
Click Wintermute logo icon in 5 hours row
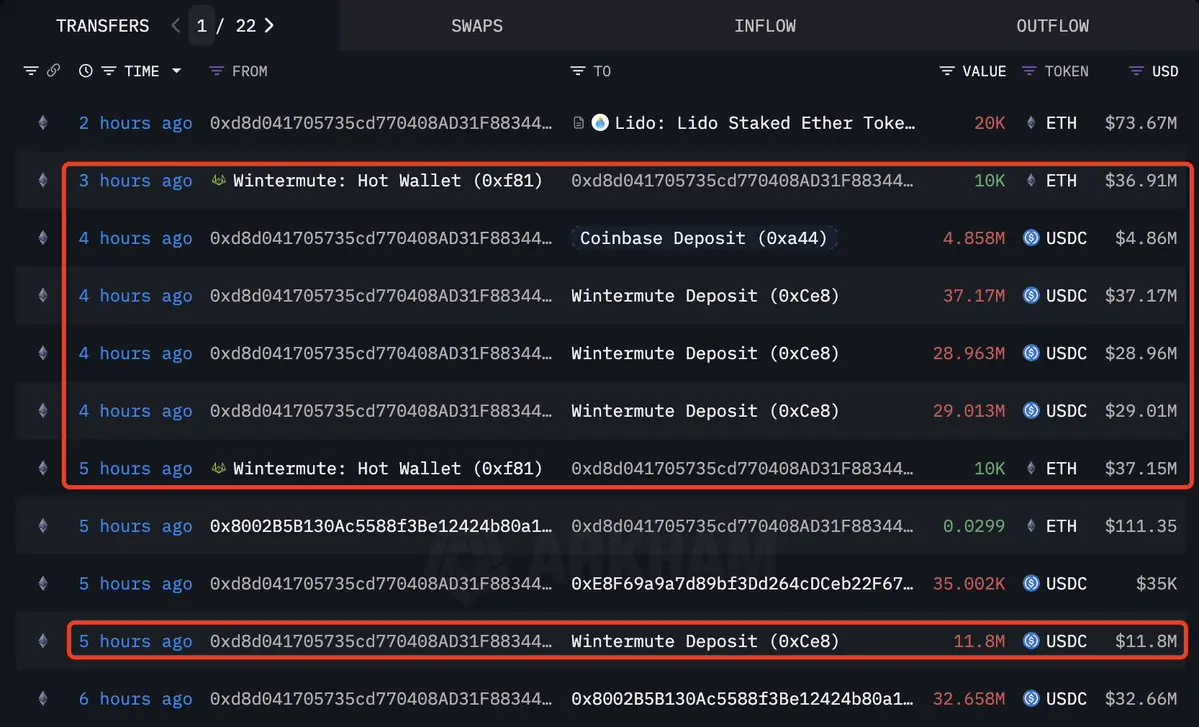pos(219,468)
